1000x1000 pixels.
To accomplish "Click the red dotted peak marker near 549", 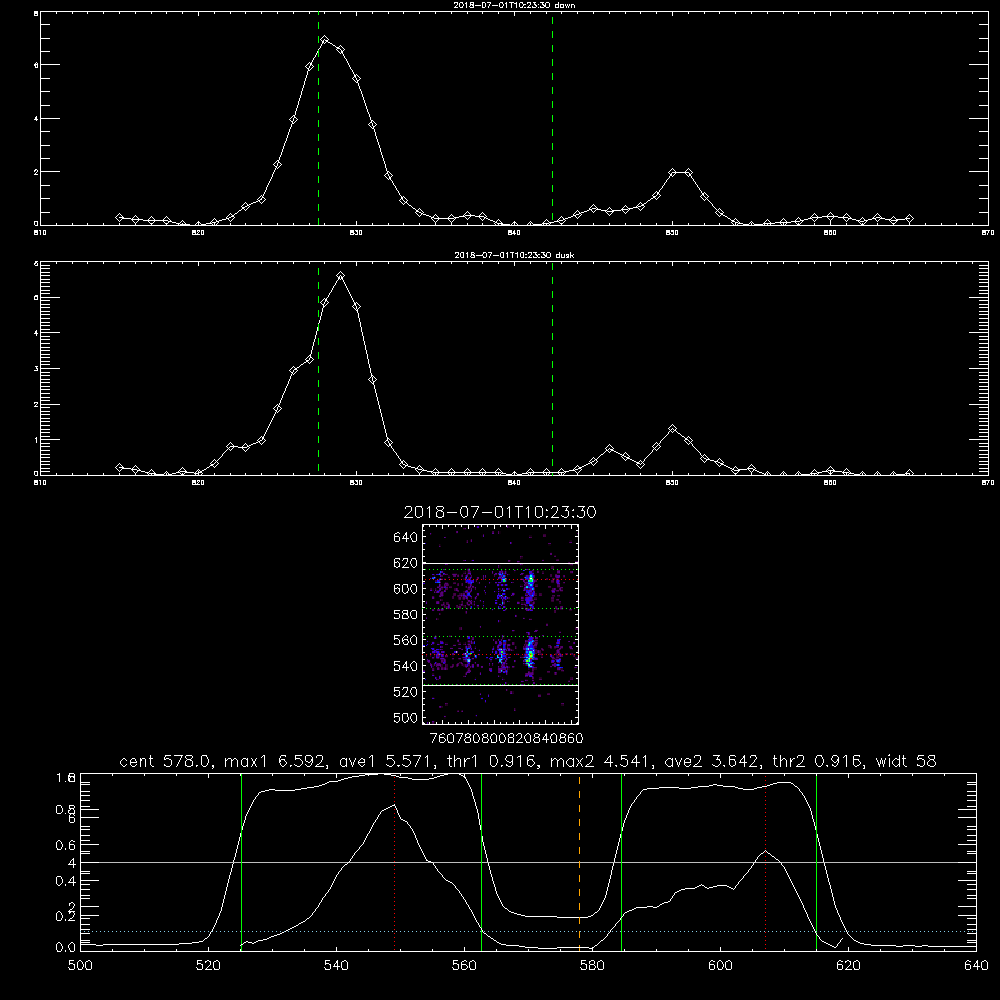I will pos(395,864).
